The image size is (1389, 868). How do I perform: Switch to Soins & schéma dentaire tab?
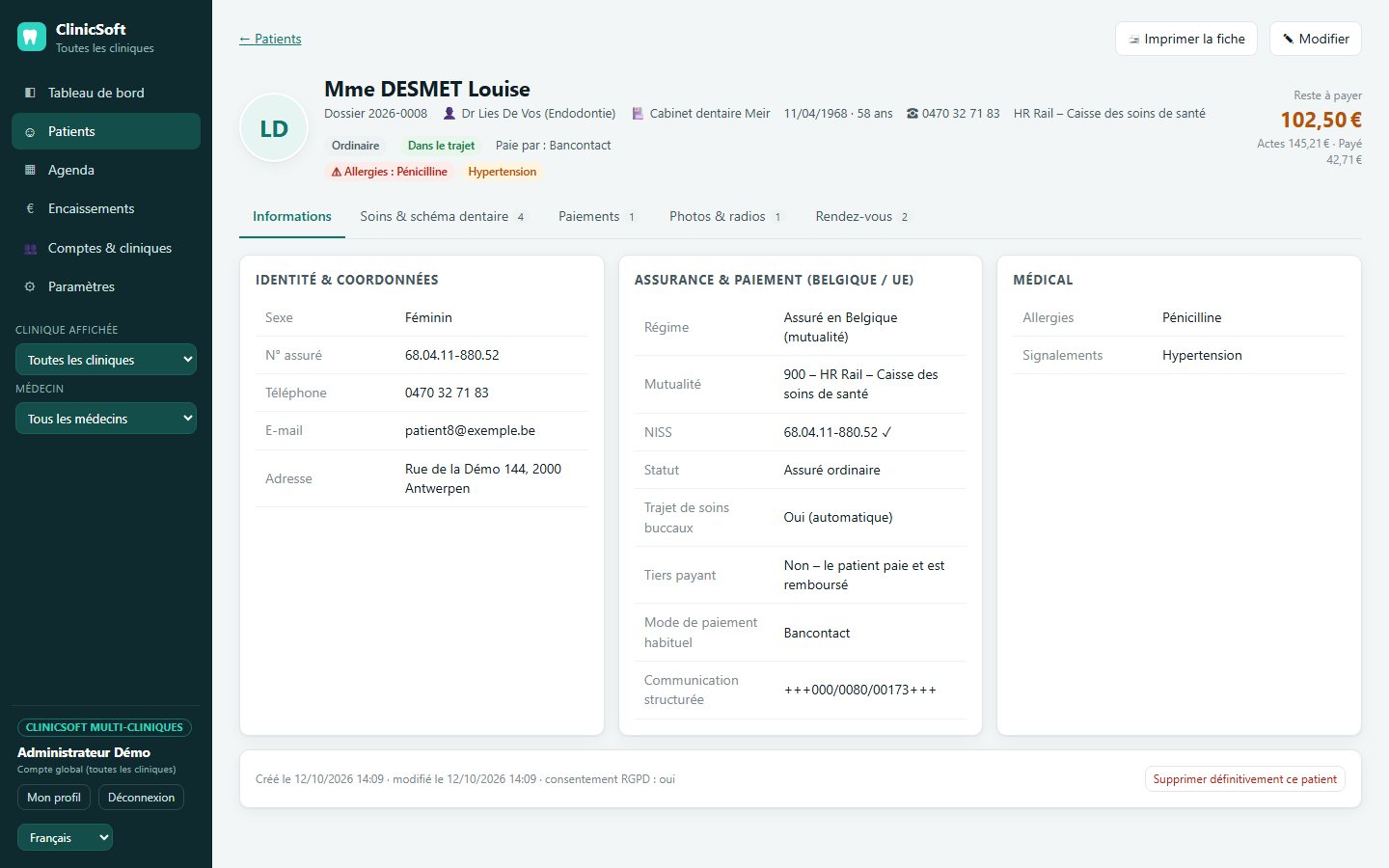pyautogui.click(x=443, y=216)
